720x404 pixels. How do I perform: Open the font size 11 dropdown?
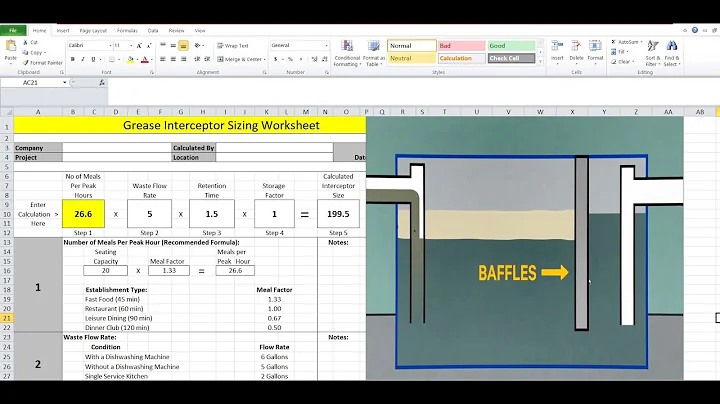coord(131,45)
